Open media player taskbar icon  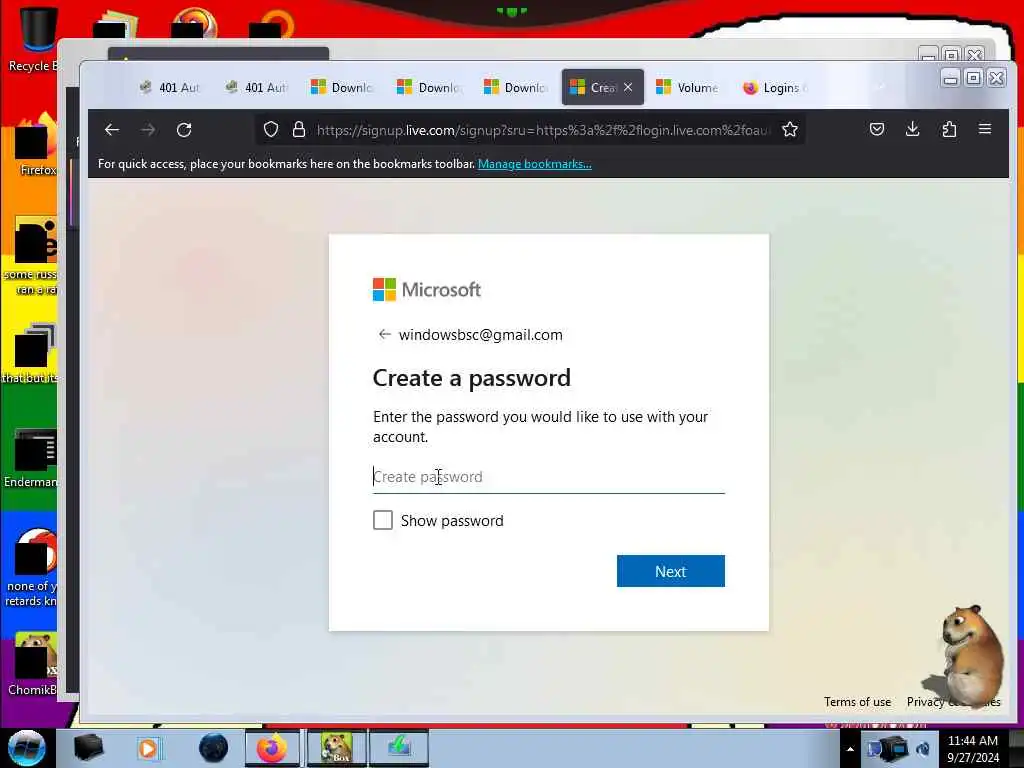(x=148, y=748)
